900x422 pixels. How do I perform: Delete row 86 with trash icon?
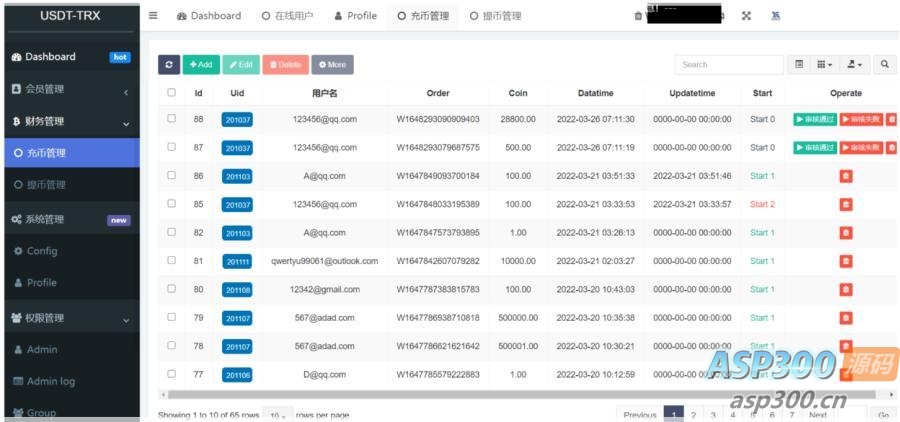click(845, 176)
